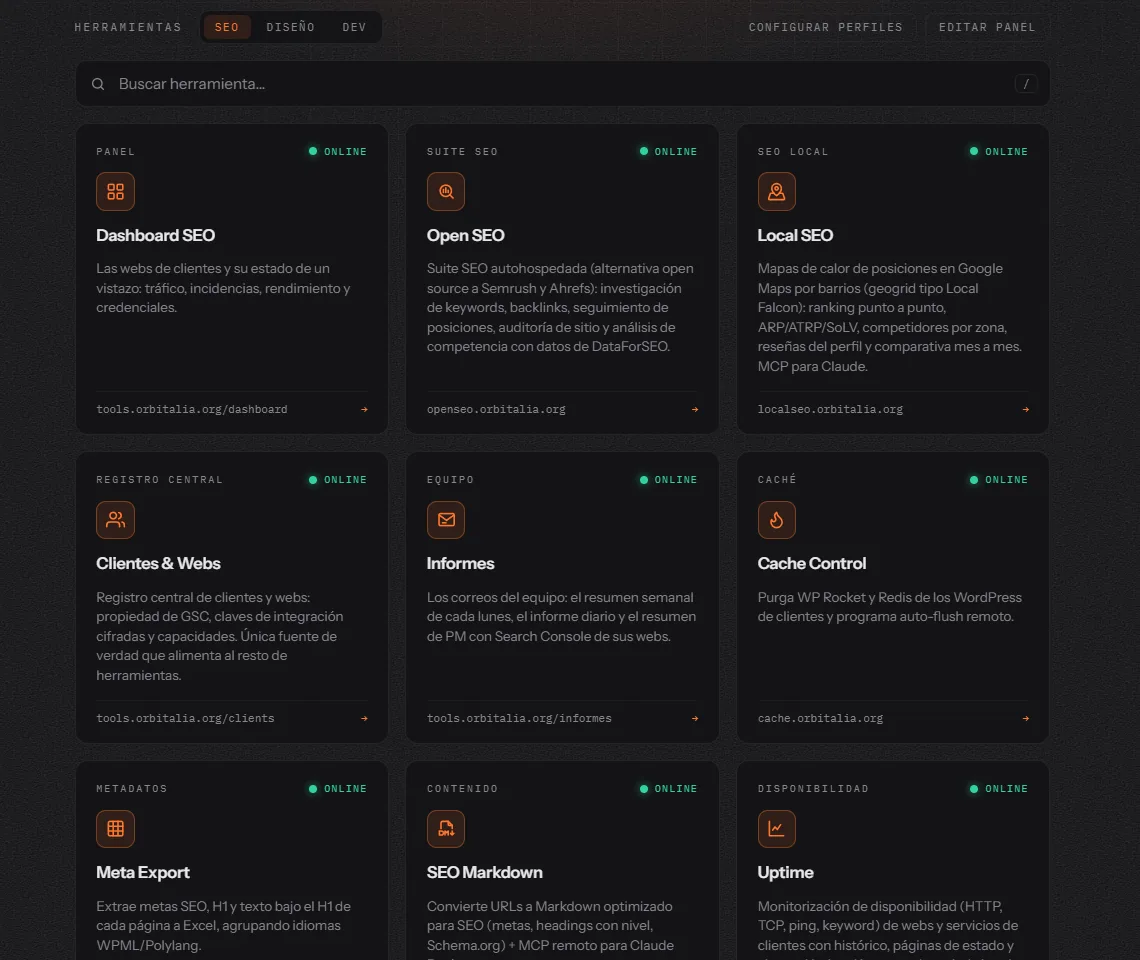The width and height of the screenshot is (1140, 960).
Task: Click arrow next to localseo.orbitalia.org
Action: [x=1026, y=409]
